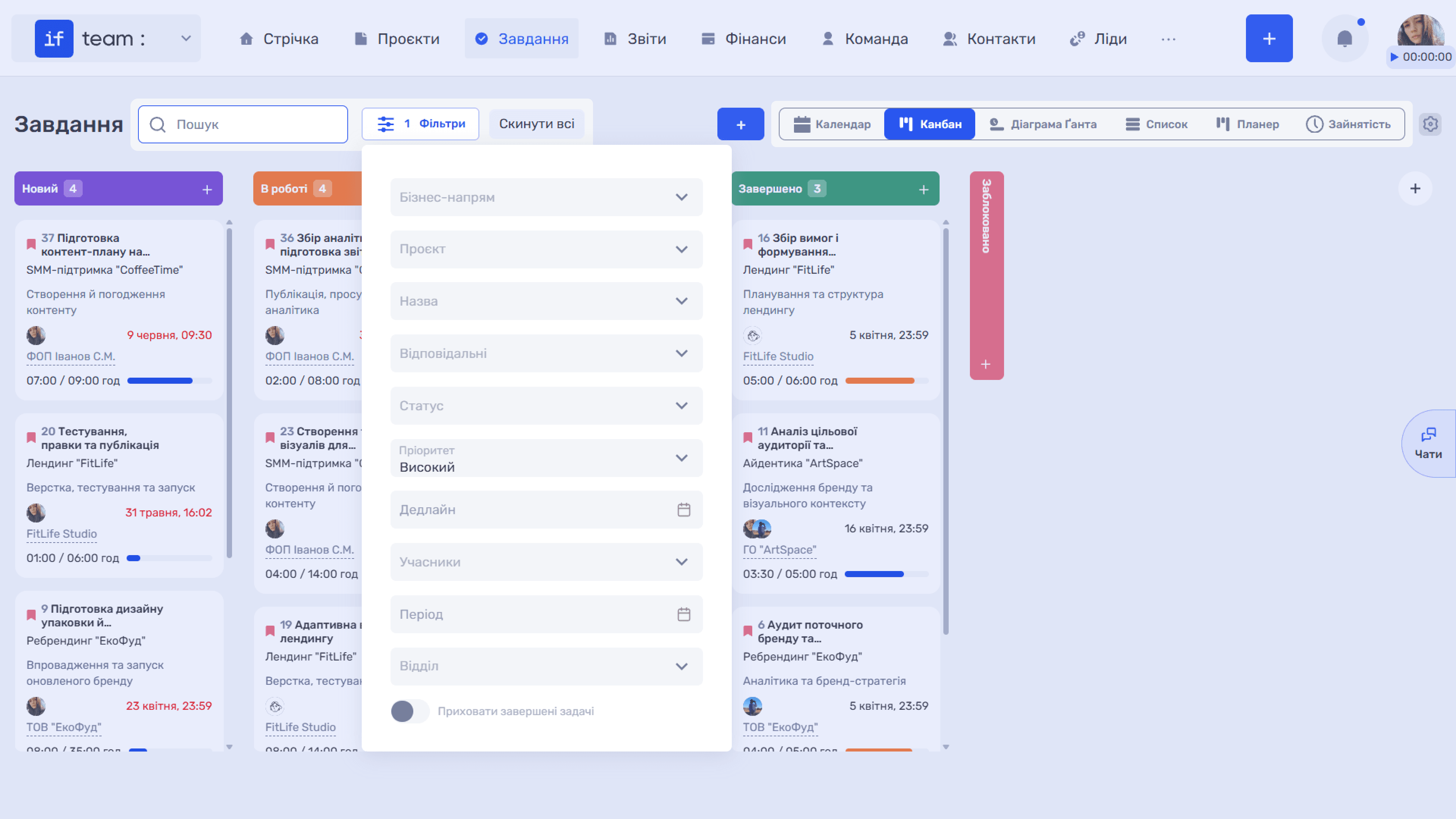Toggle Приховати завершені задачі switch

[x=410, y=711]
